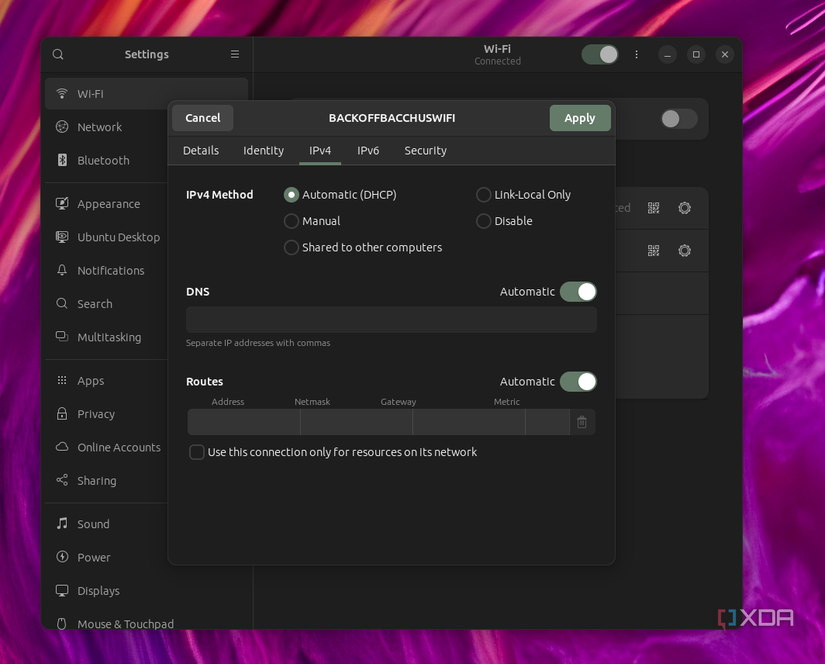This screenshot has height=664, width=825.
Task: Click the route Address field
Action: pos(244,422)
